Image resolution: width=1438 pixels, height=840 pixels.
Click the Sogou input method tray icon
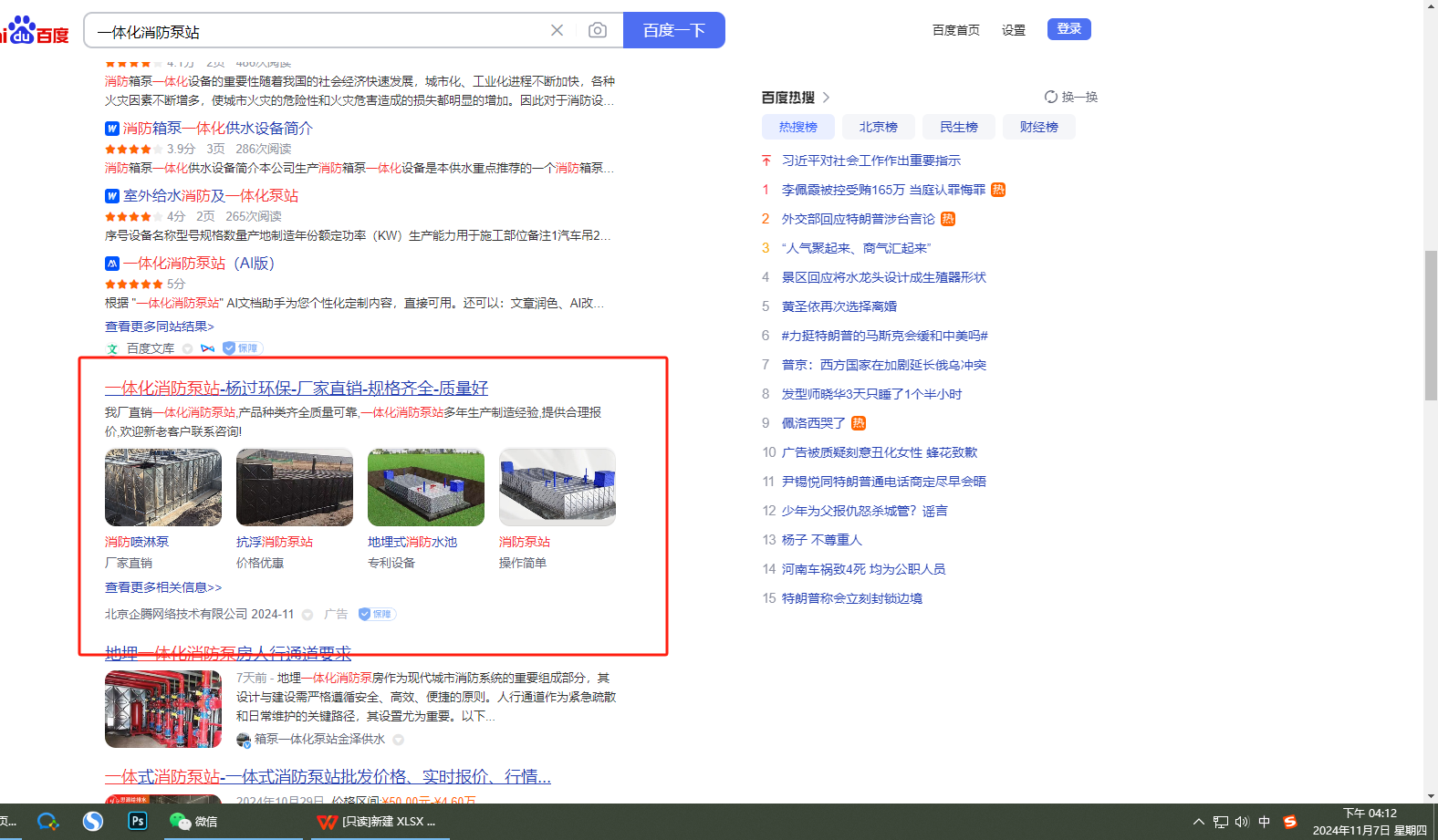[x=1289, y=822]
